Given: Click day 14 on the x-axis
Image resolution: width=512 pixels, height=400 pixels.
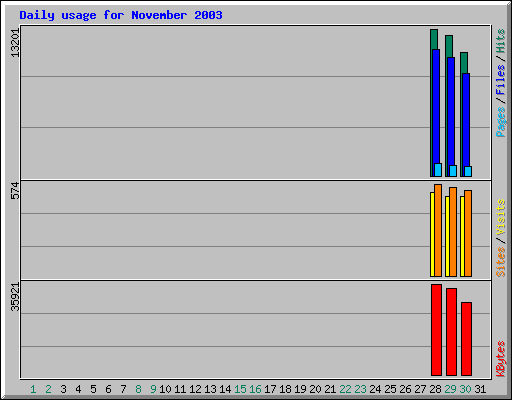Looking at the screenshot, I should (225, 389).
